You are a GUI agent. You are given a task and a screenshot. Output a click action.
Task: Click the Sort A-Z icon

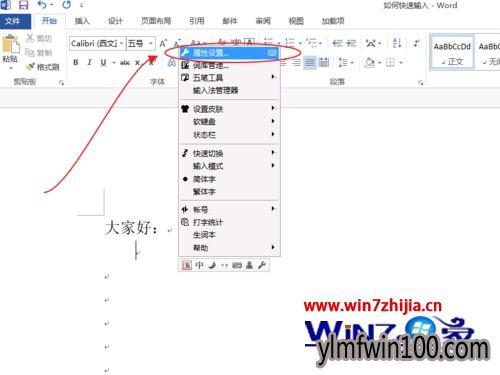tap(397, 43)
